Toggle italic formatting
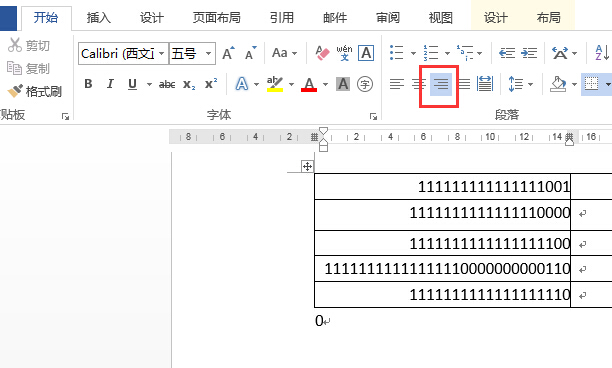Viewport: 612px width, 368px height. (110, 84)
